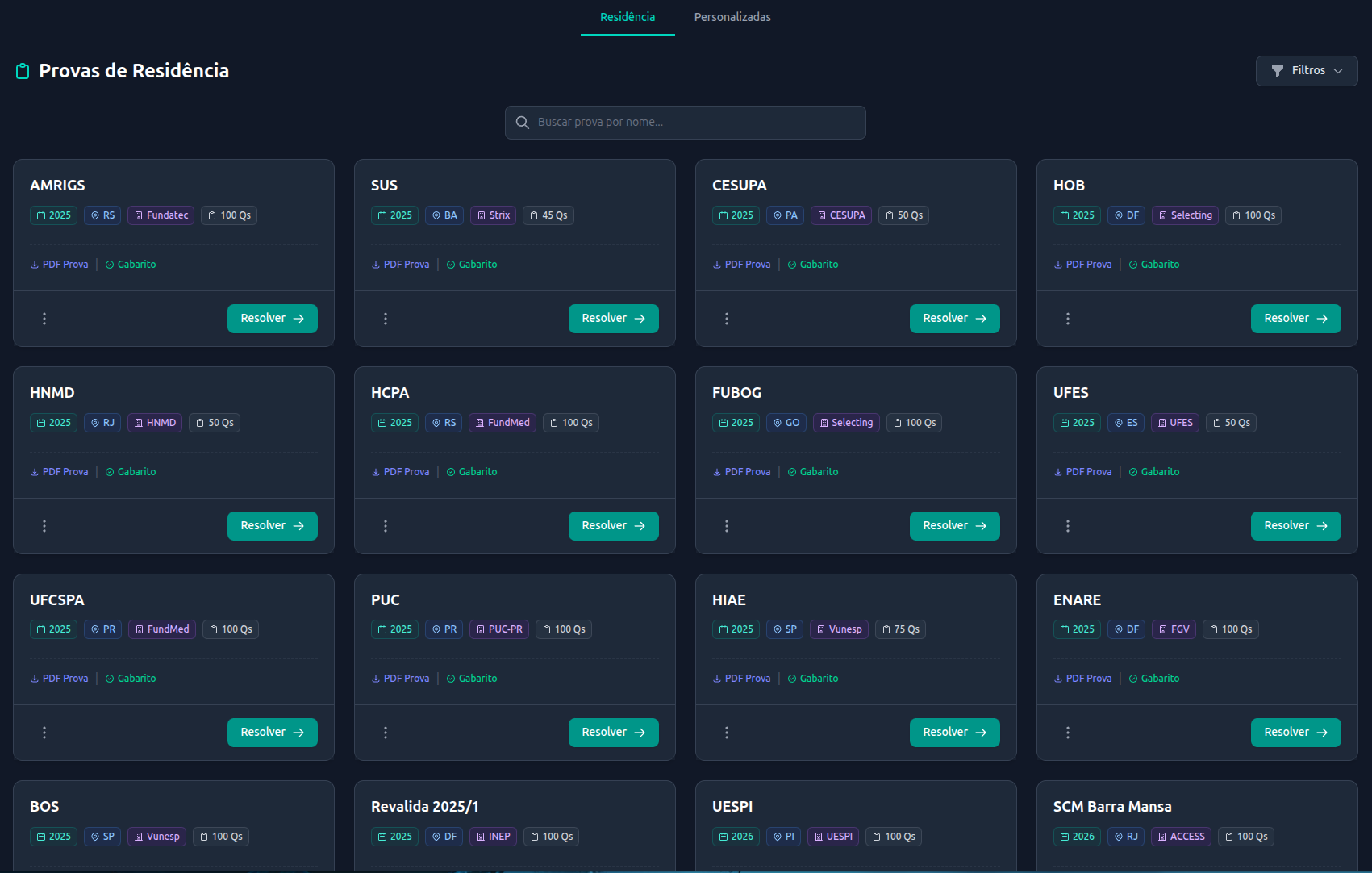
Task: Switch to the Personalizadas tab
Action: click(x=732, y=17)
